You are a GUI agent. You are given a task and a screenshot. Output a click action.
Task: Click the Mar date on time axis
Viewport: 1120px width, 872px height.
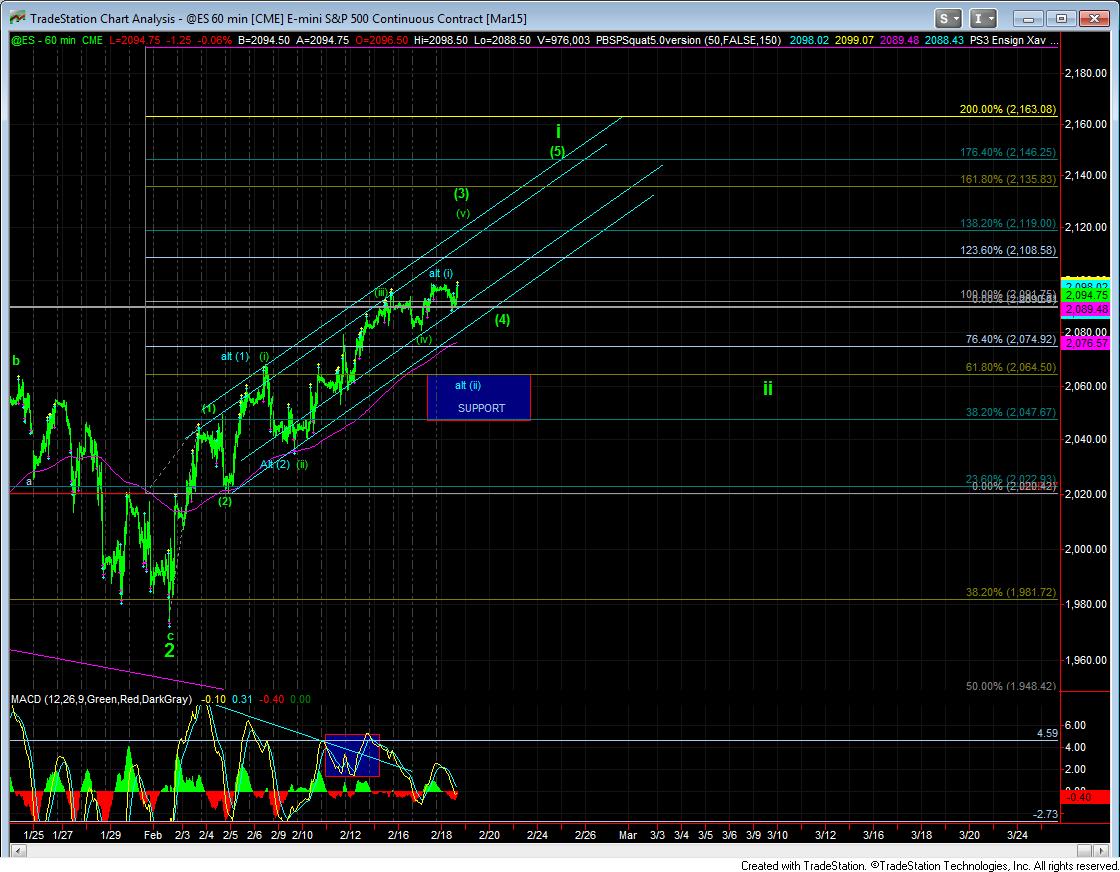[x=628, y=835]
